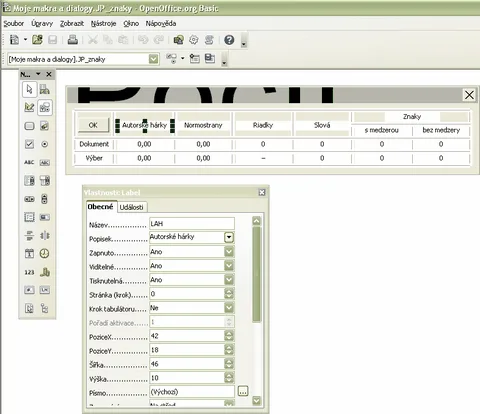The height and width of the screenshot is (414, 480).
Task: Switch to the Události tab
Action: point(132,207)
